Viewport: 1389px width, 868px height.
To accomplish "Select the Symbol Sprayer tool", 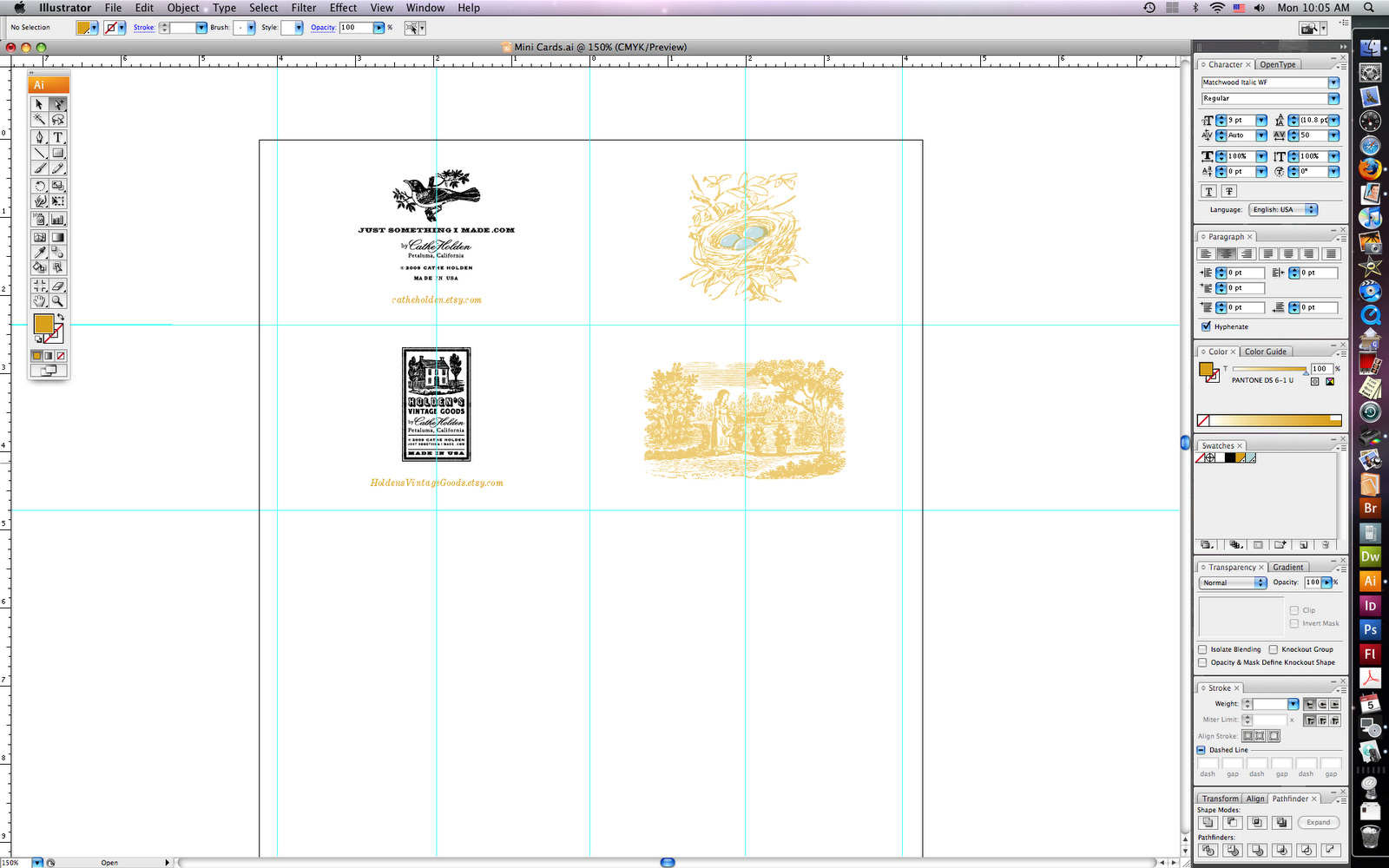I will 39,220.
